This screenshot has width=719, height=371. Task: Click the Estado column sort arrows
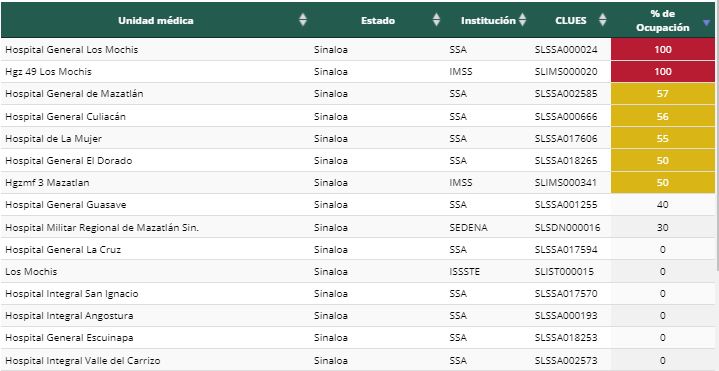click(437, 20)
